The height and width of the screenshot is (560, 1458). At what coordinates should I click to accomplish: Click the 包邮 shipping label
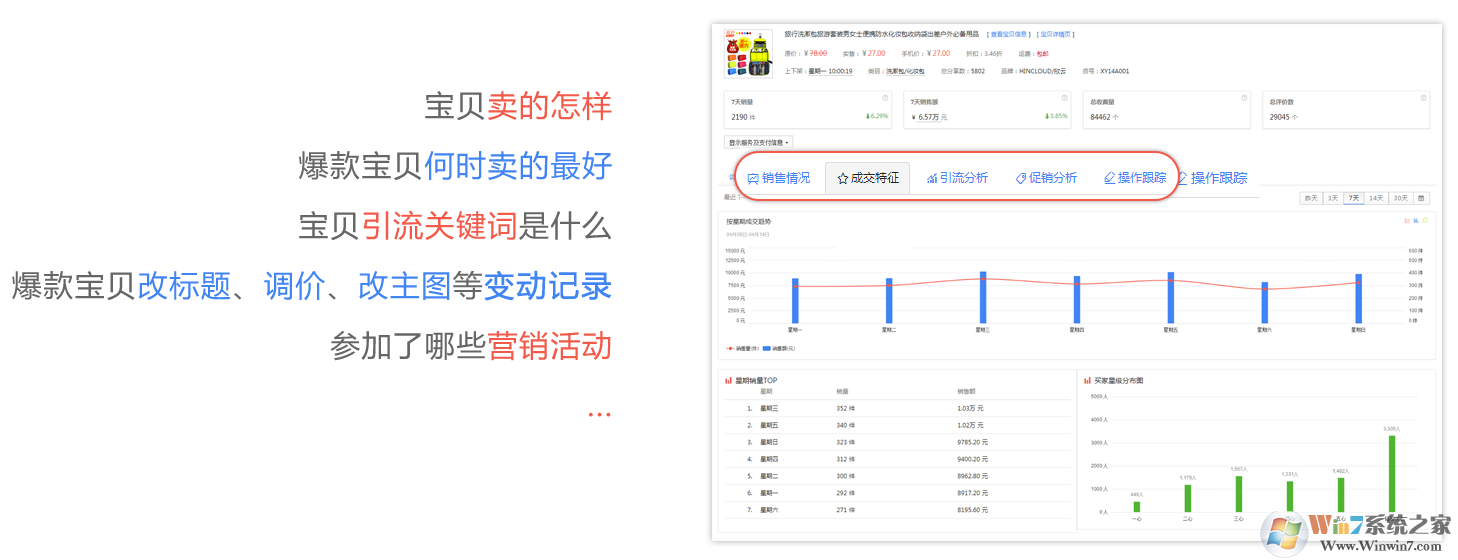[x=1043, y=53]
